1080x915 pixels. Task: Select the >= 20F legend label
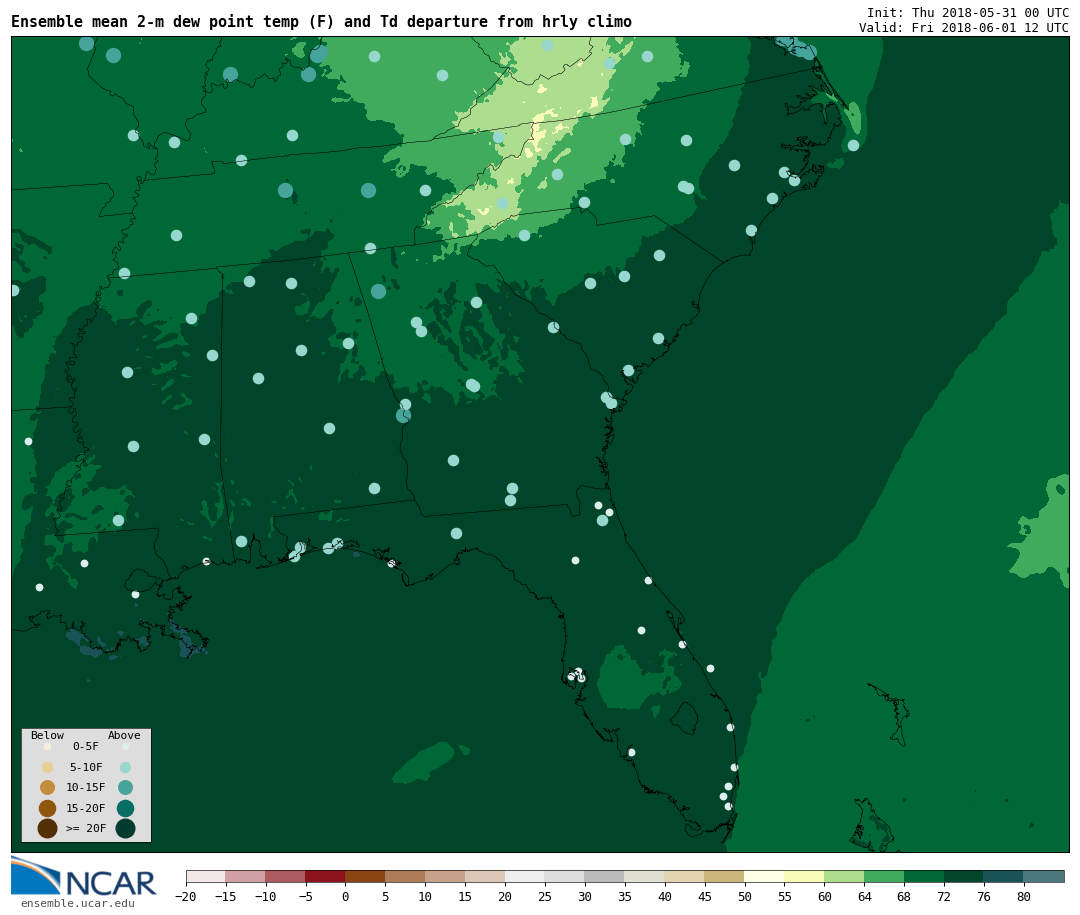[x=86, y=828]
